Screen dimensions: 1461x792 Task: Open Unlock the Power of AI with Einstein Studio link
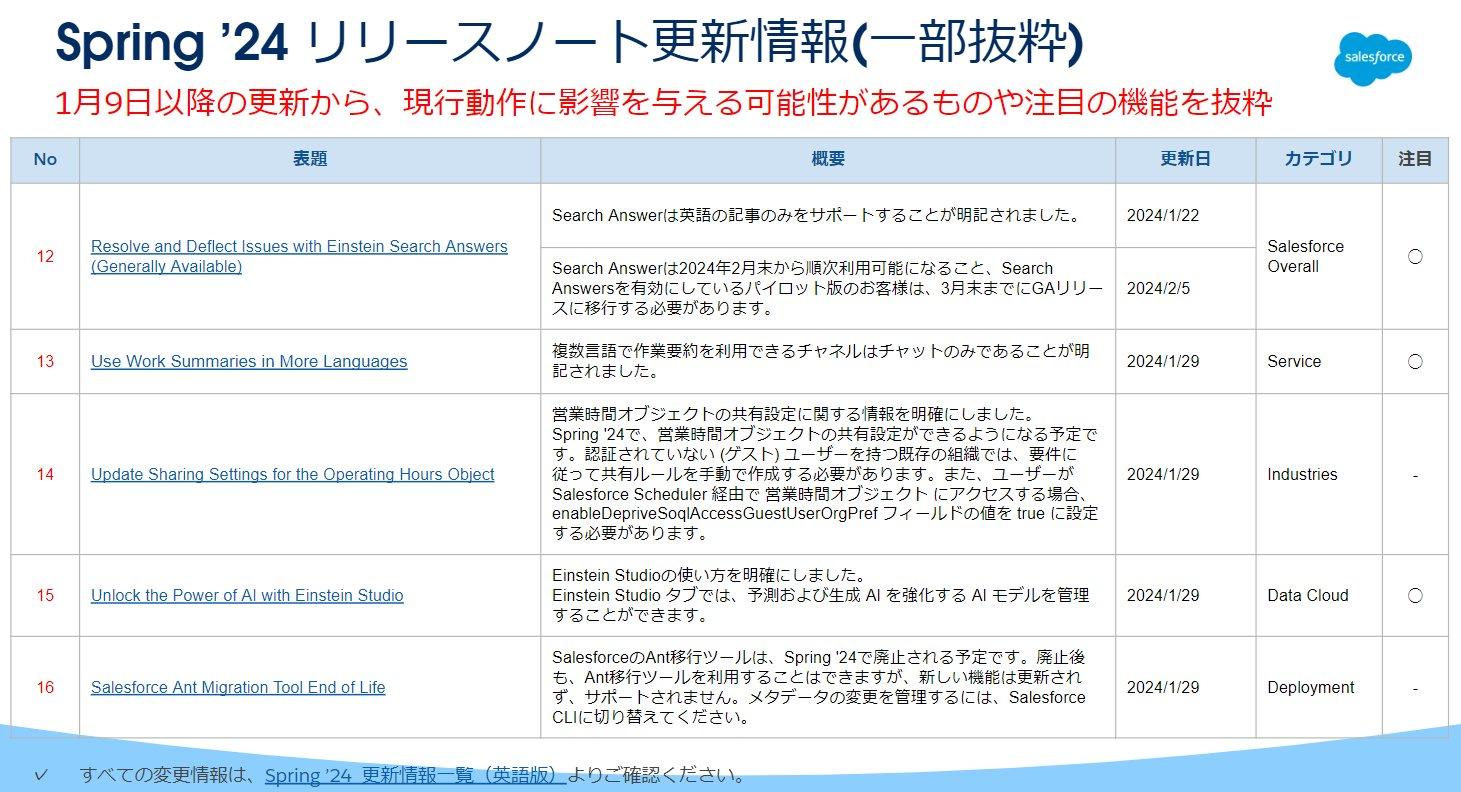click(x=247, y=595)
